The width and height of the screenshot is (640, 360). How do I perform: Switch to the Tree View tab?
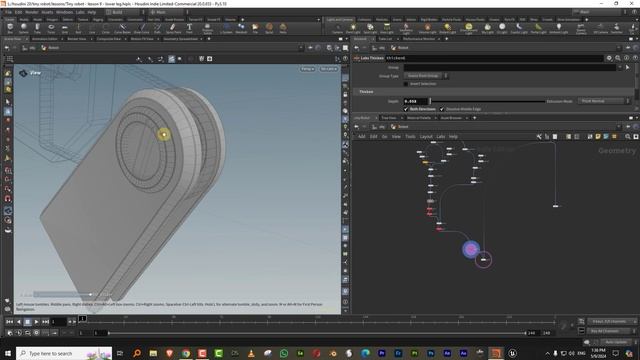click(389, 118)
